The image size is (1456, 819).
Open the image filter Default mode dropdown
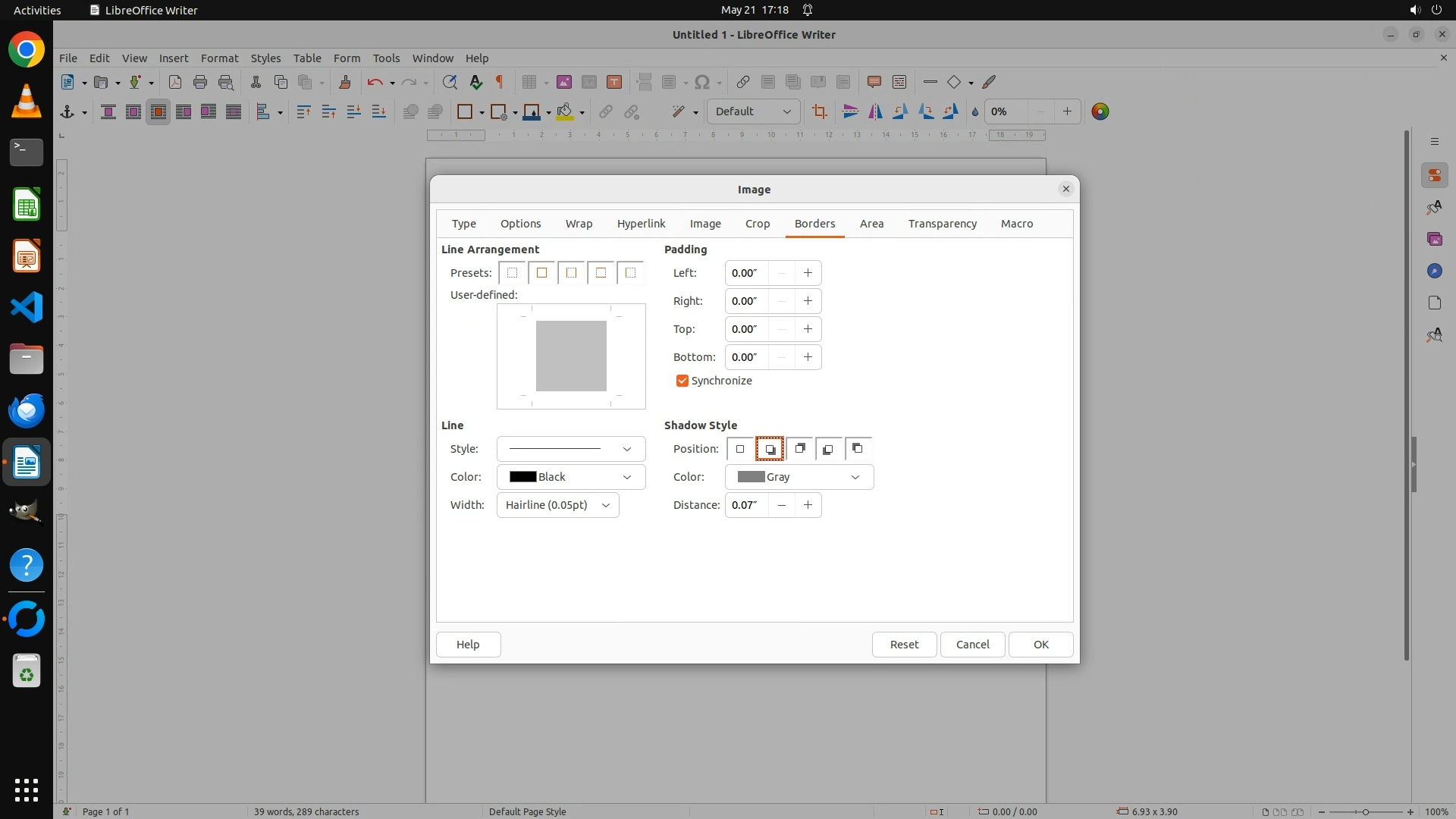[753, 112]
